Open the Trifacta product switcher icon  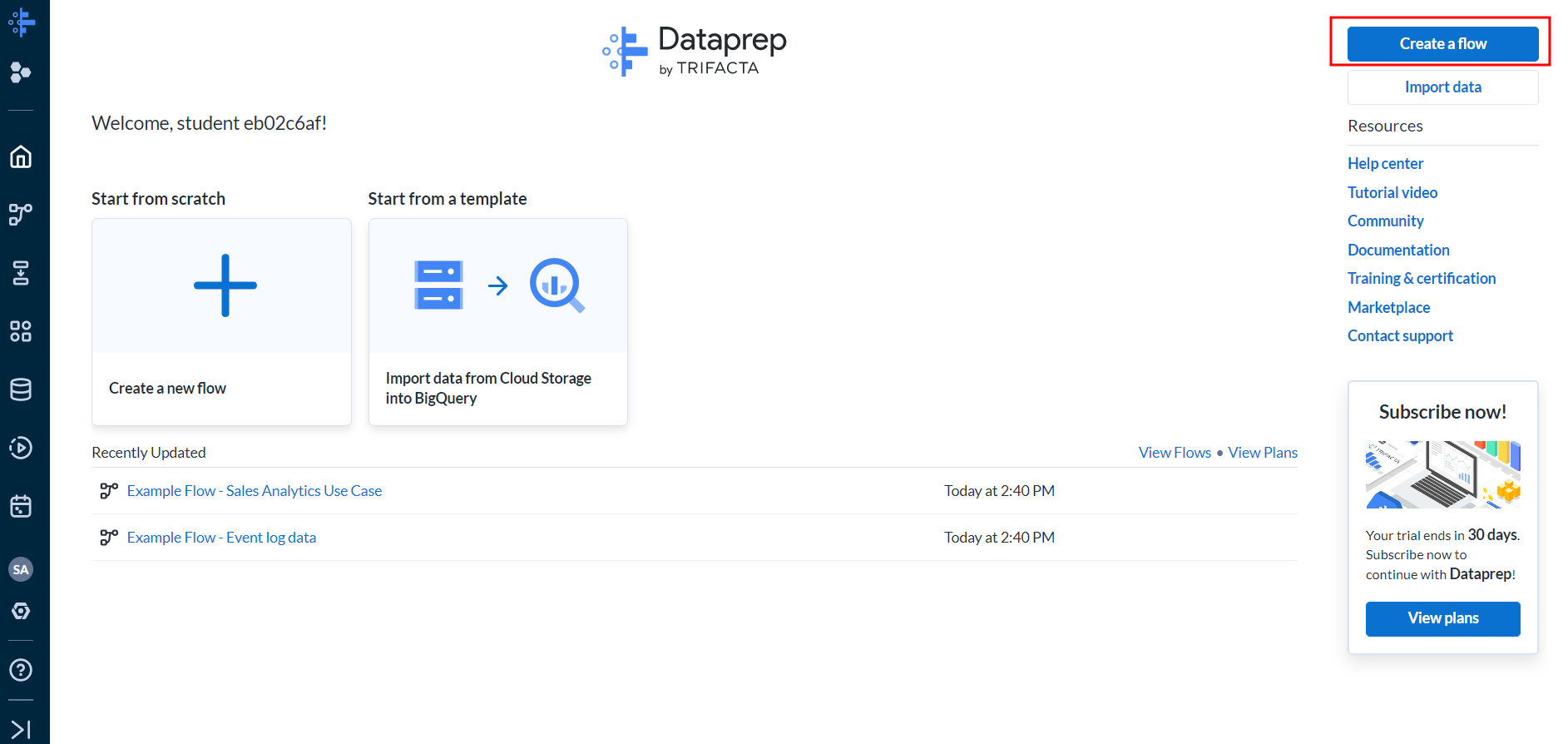point(21,72)
